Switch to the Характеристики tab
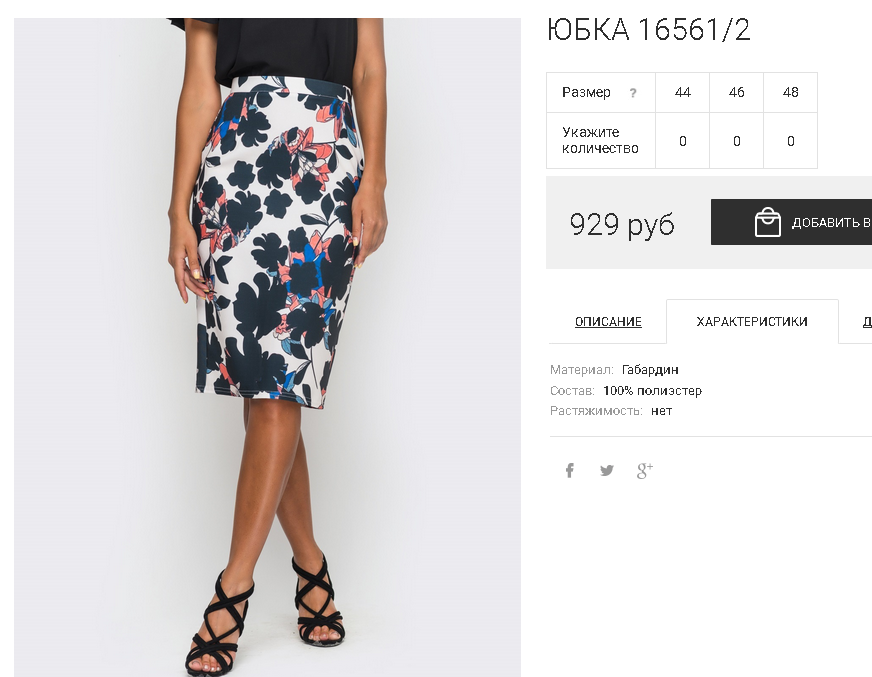This screenshot has height=677, width=872. click(x=752, y=322)
